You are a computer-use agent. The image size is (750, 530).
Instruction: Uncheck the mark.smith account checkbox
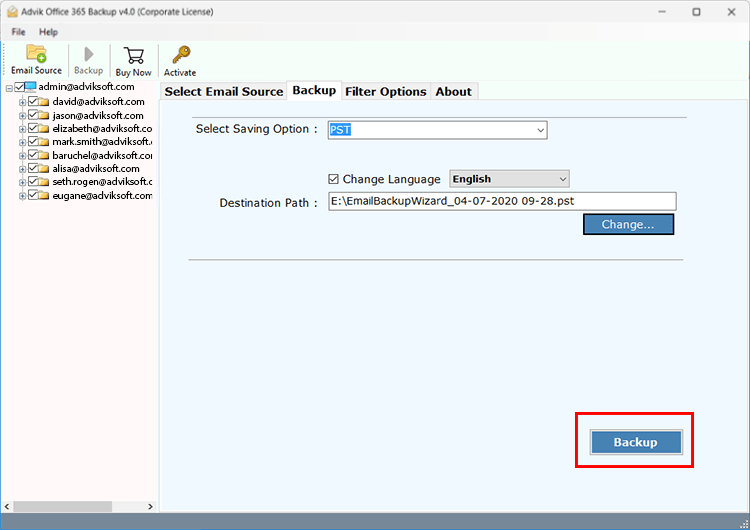33,142
